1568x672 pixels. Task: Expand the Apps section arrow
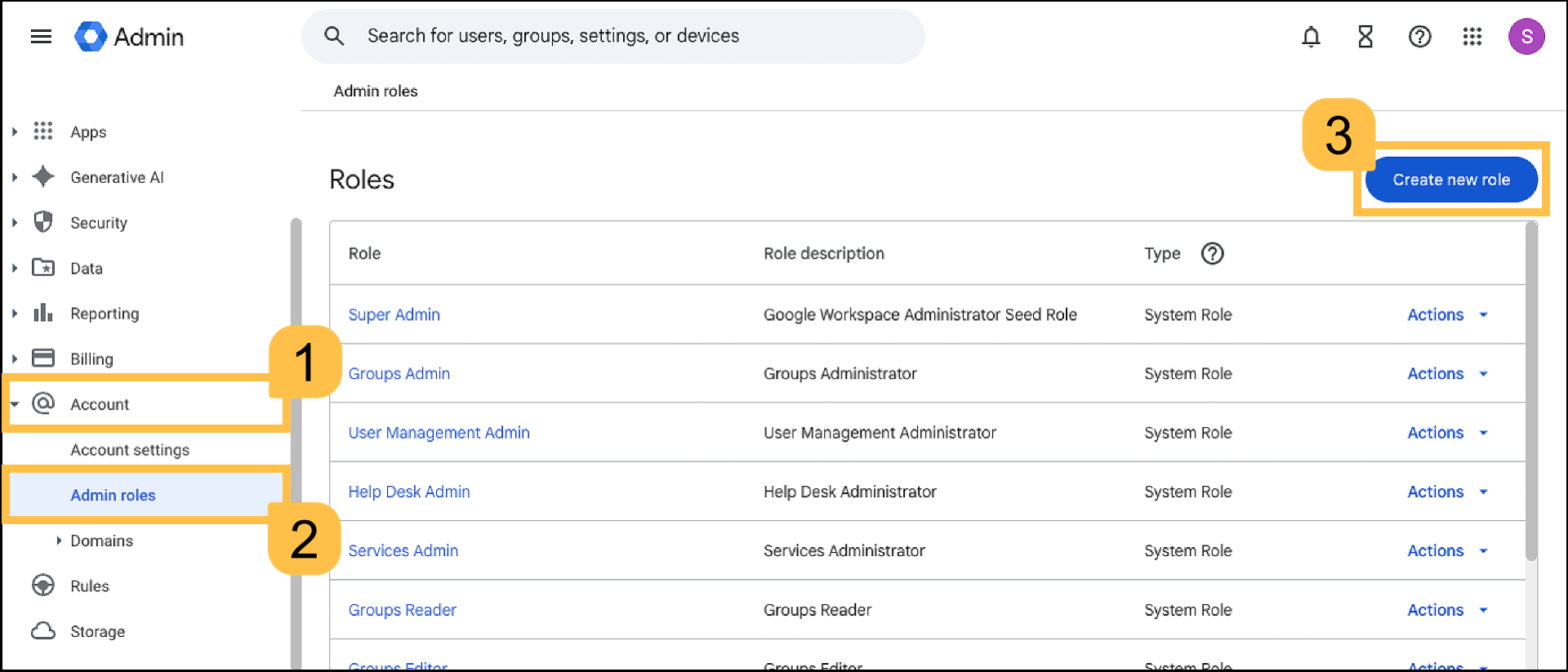[15, 131]
